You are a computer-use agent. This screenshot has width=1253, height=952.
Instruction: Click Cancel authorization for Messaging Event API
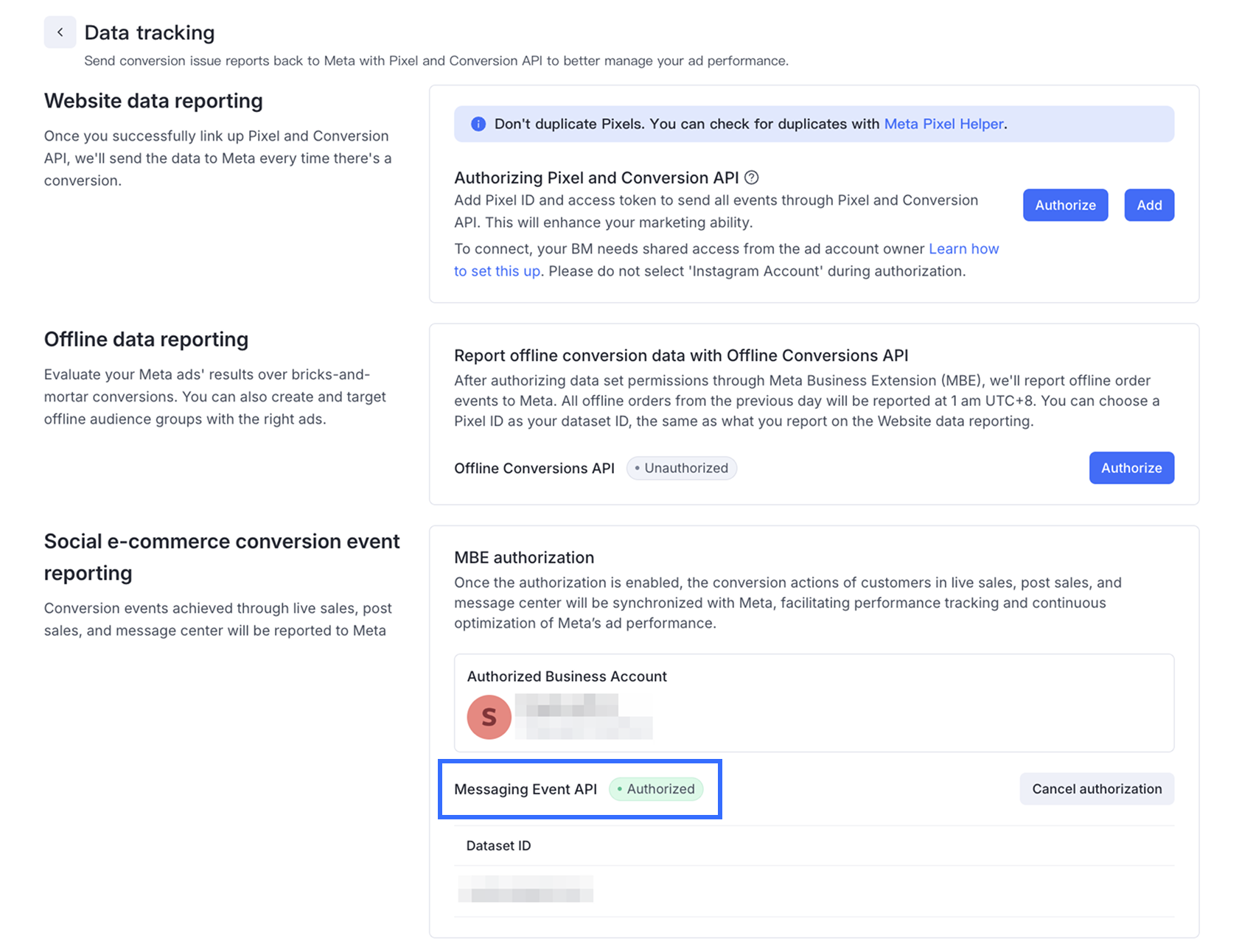click(x=1097, y=789)
